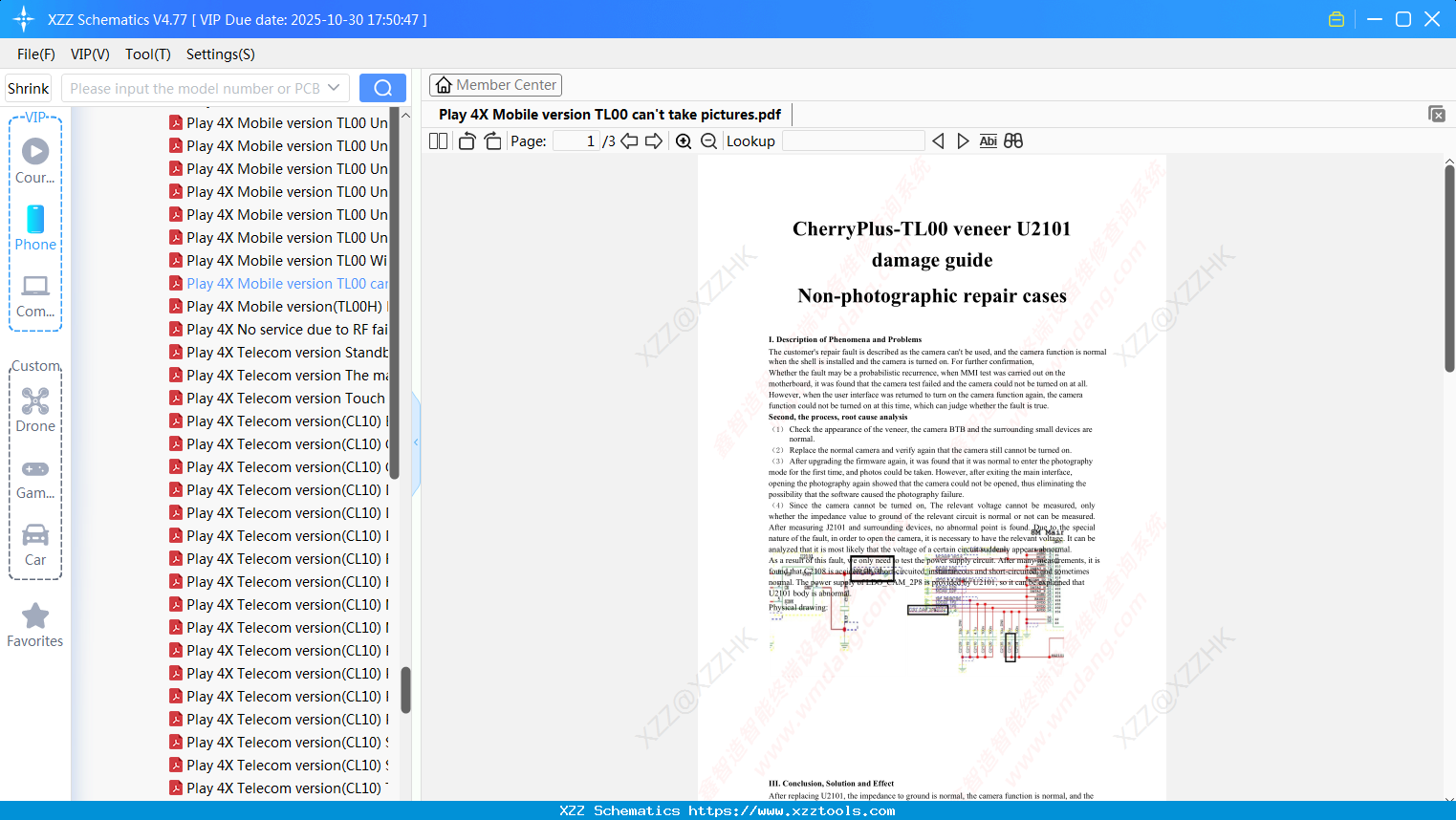Pop out the document viewer window
The height and width of the screenshot is (820, 1456).
pyautogui.click(x=1436, y=114)
